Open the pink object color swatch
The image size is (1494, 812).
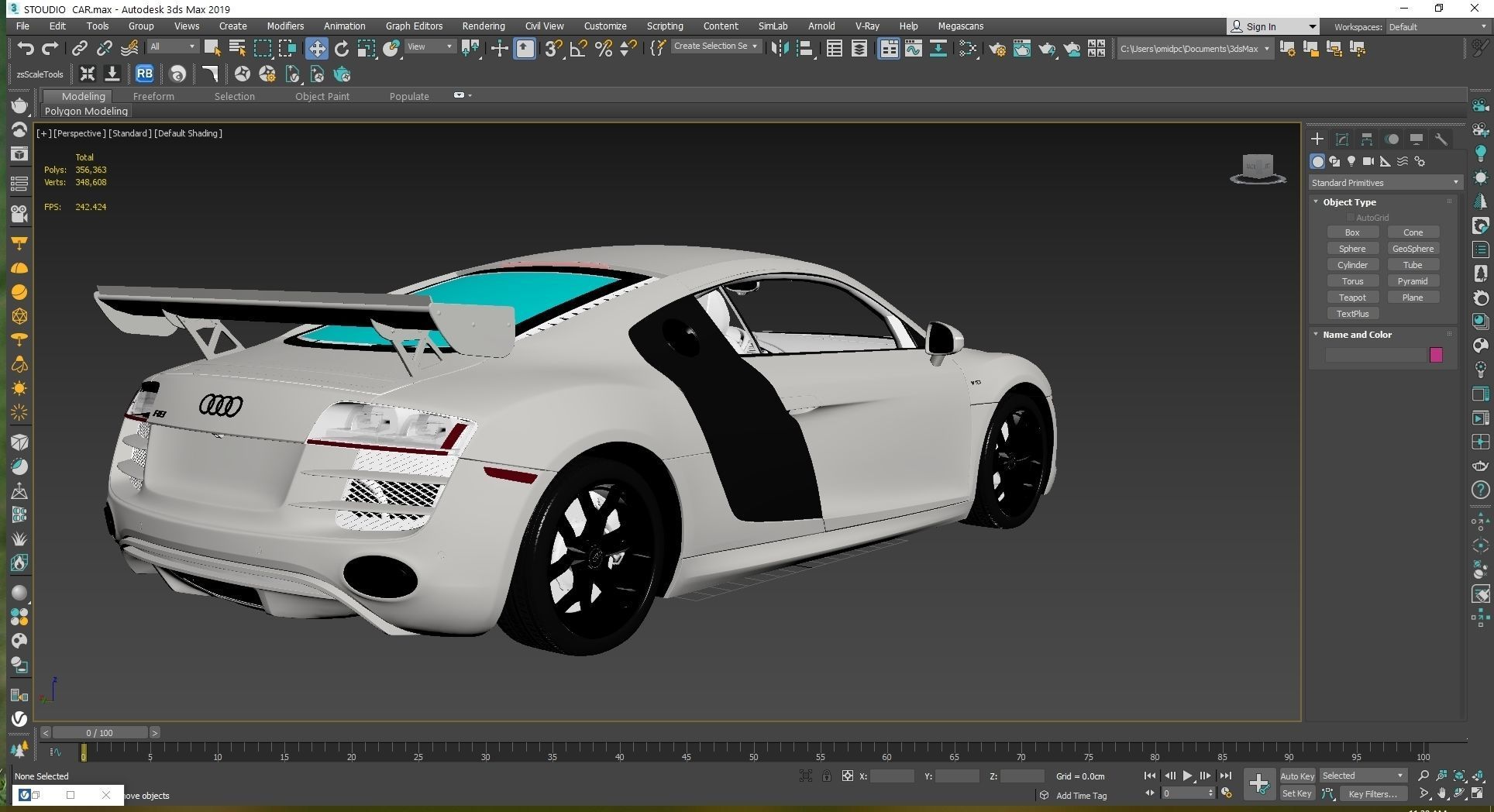coord(1436,355)
